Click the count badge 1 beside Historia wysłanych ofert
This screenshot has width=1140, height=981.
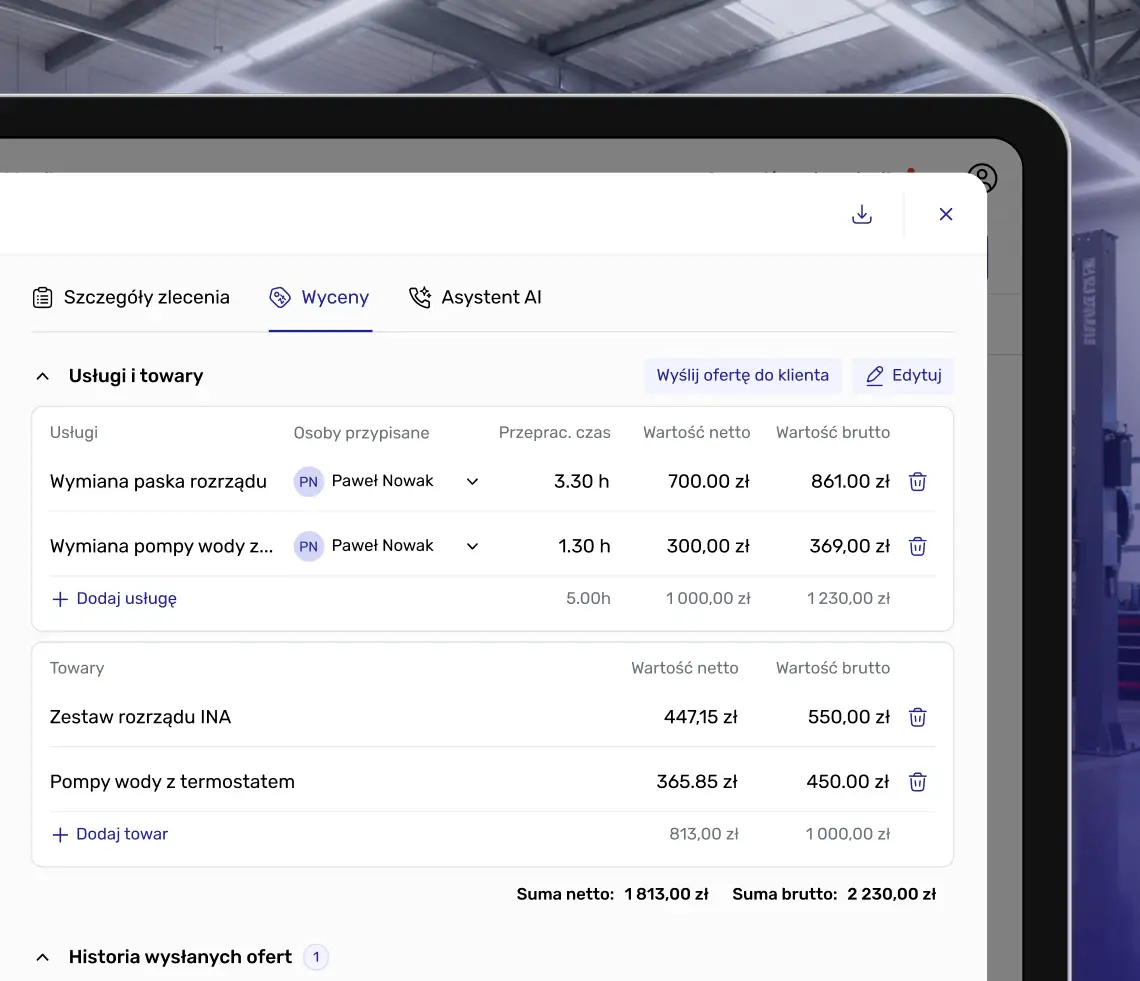(x=316, y=957)
